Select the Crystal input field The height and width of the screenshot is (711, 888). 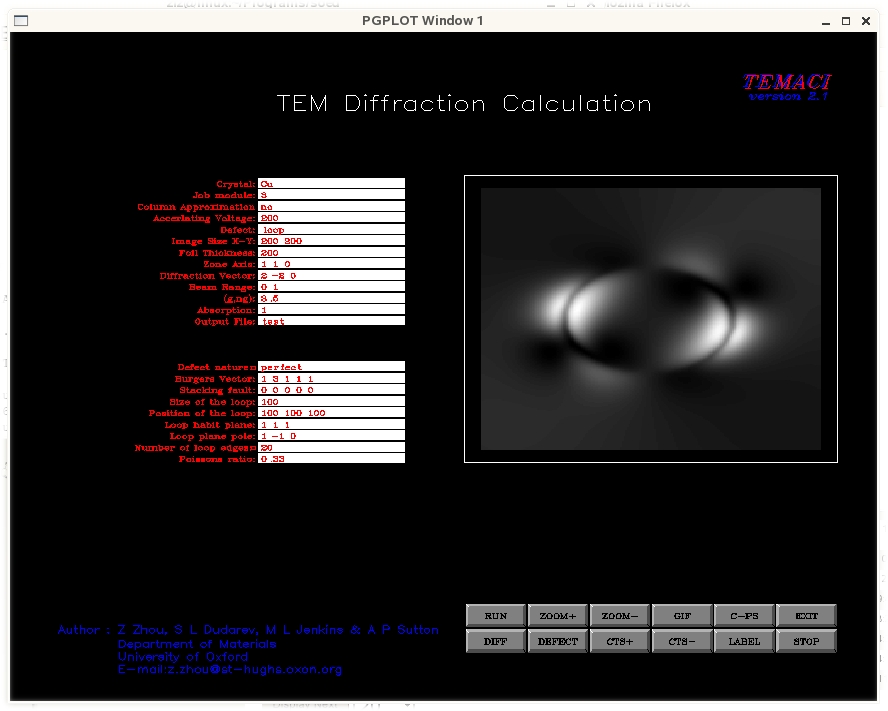click(331, 184)
